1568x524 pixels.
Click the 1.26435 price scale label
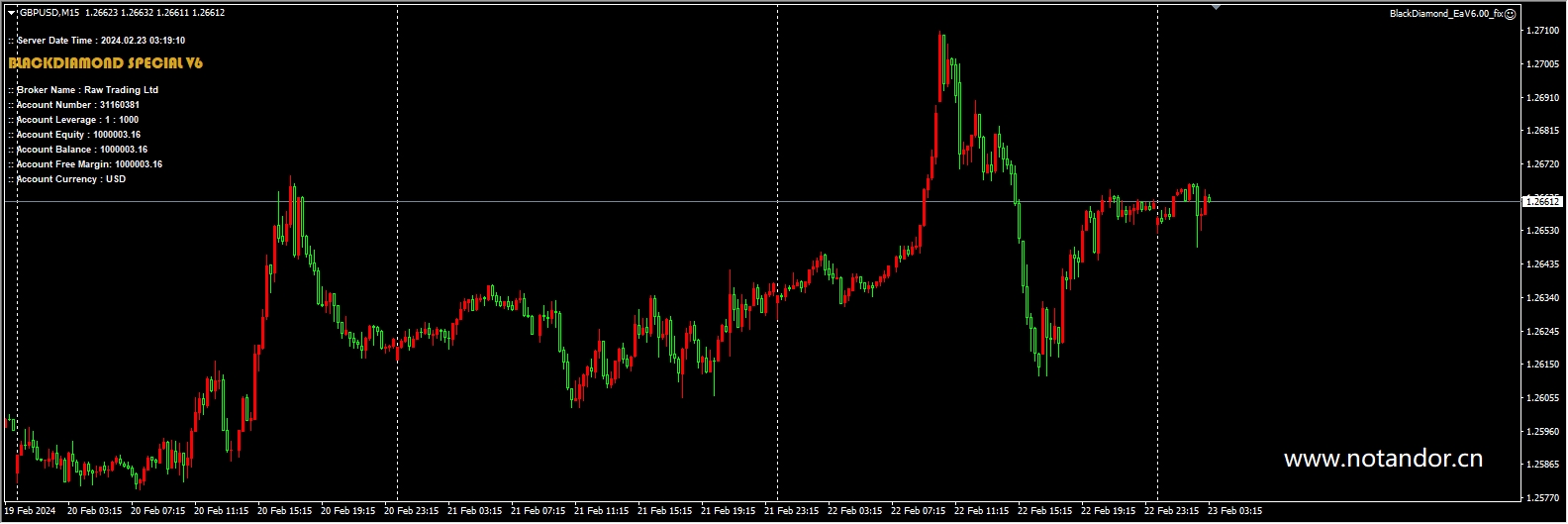click(x=1542, y=264)
